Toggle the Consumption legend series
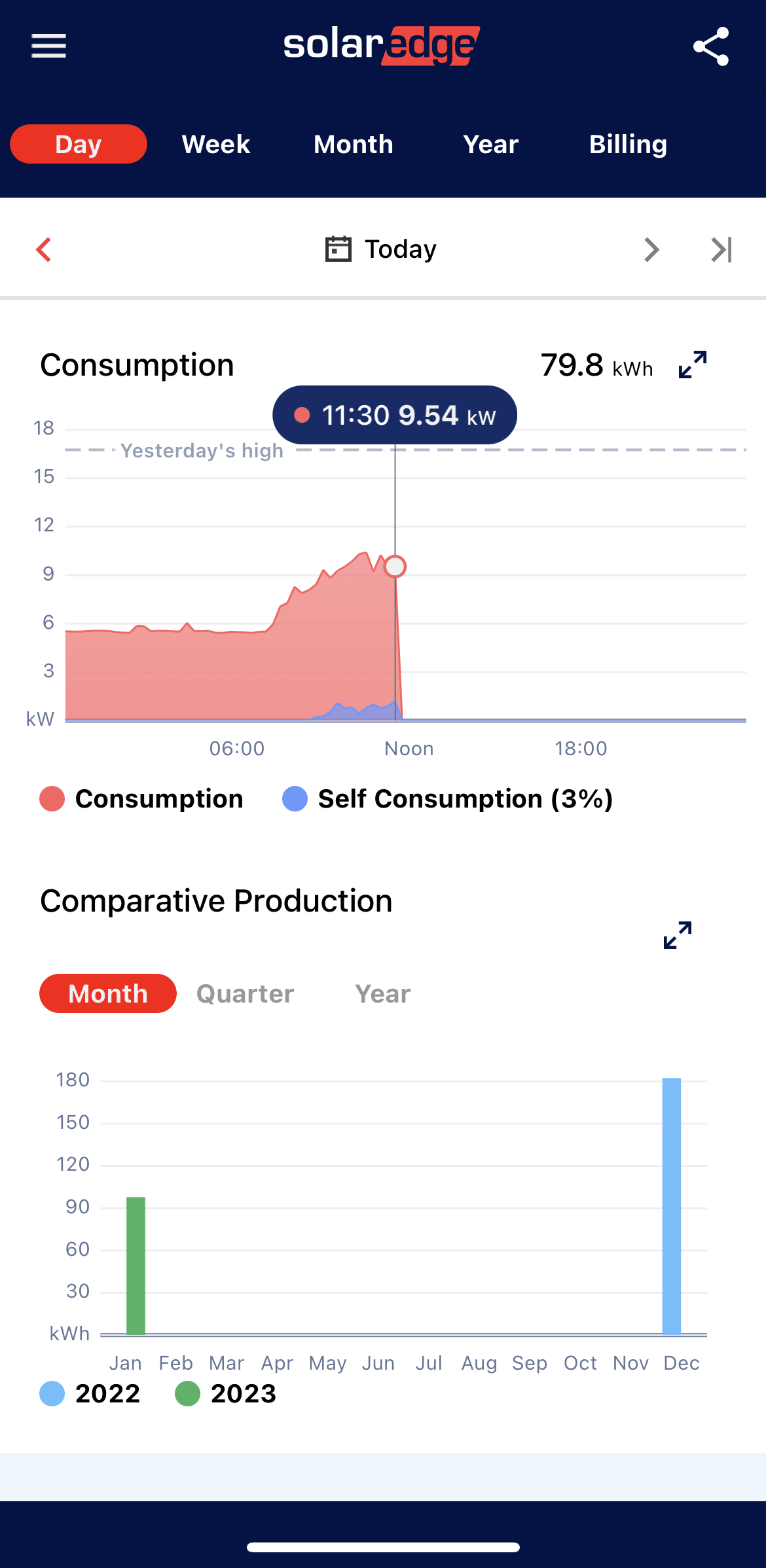The width and height of the screenshot is (766, 1568). click(x=141, y=799)
